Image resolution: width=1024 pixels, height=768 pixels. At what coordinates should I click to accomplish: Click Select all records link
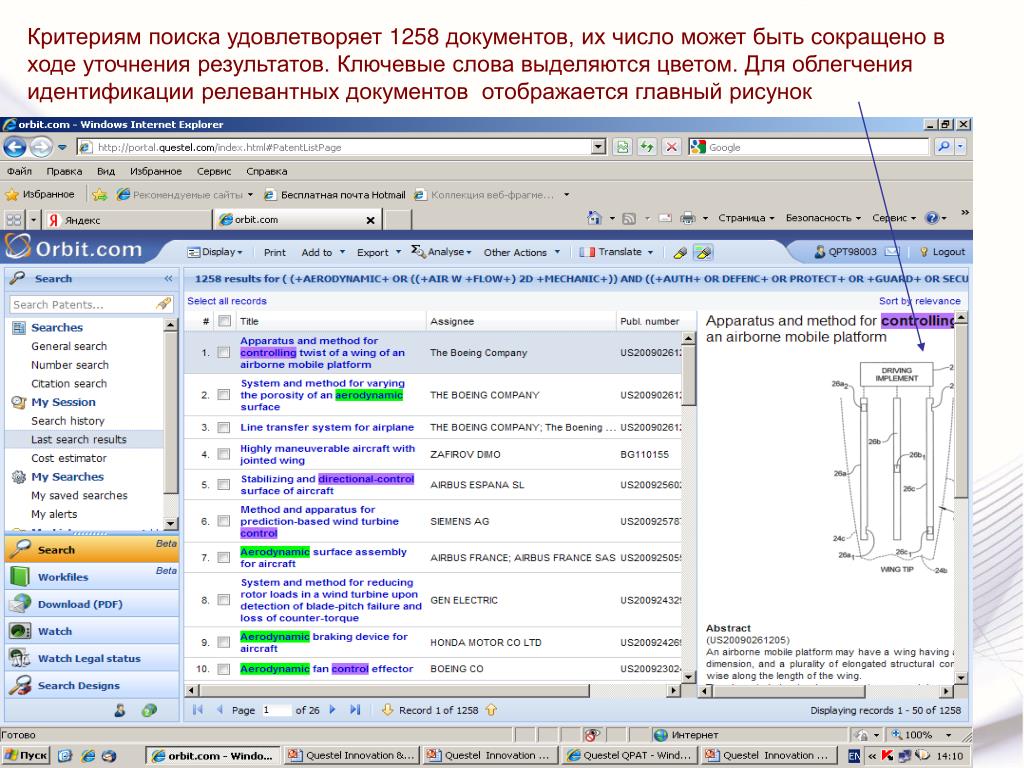(227, 301)
